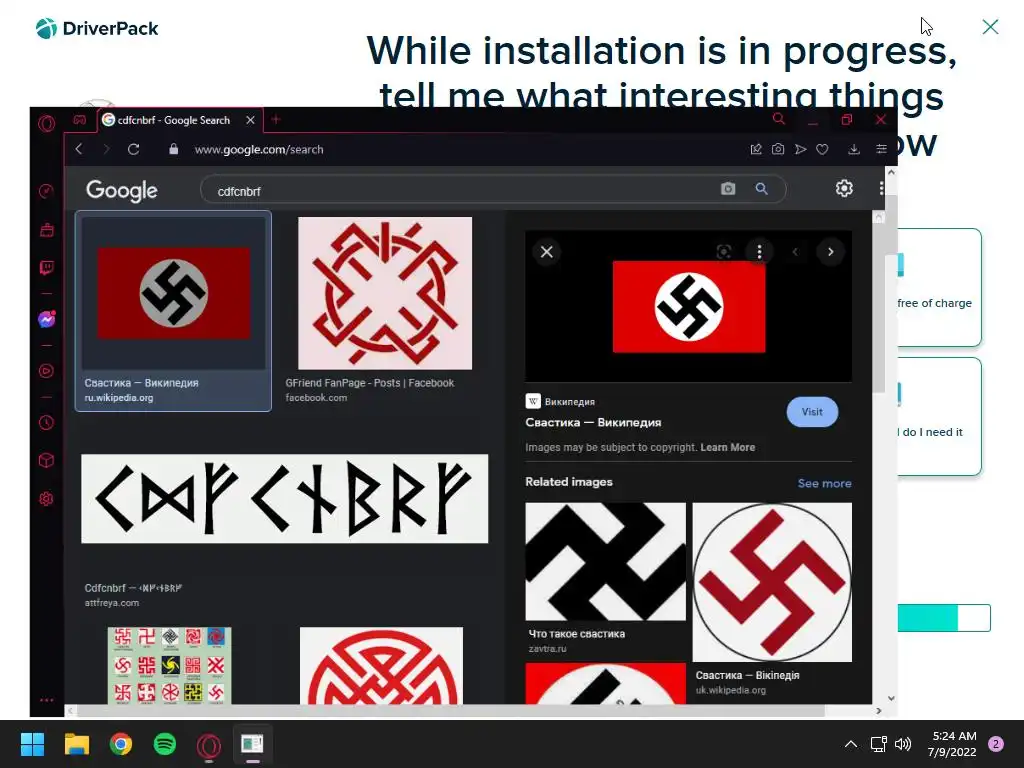Click the Learn More link
Image resolution: width=1024 pixels, height=768 pixels.
[728, 447]
